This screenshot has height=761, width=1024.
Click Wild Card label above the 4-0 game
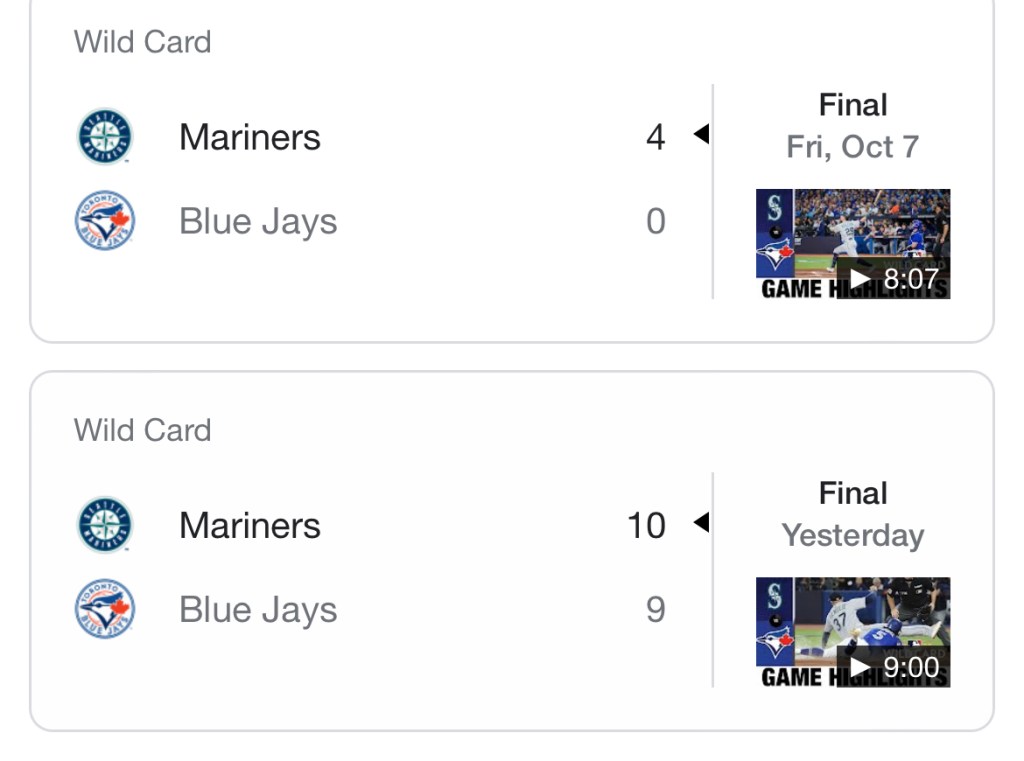[142, 42]
